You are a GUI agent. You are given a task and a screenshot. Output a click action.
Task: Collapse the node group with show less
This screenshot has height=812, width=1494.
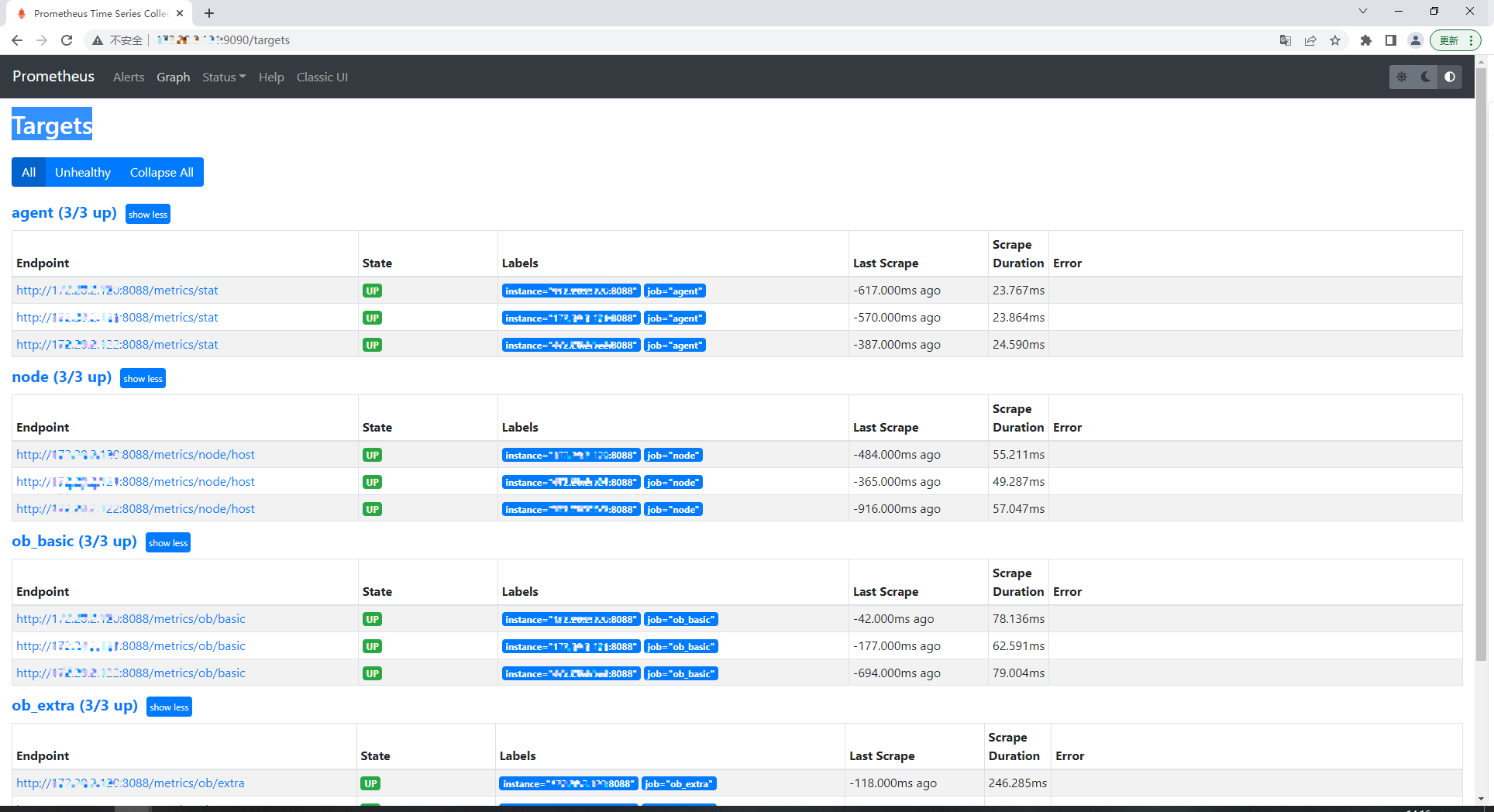pos(143,379)
